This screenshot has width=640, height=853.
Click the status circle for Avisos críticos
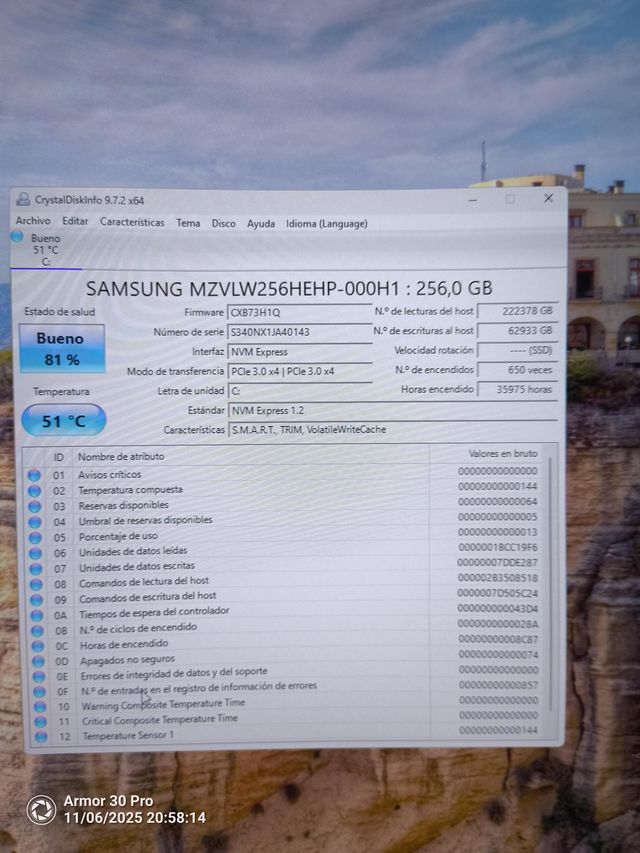(x=35, y=475)
